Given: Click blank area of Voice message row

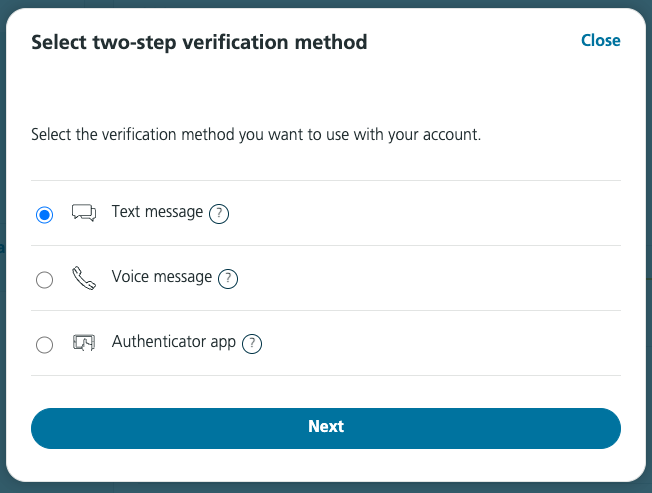Looking at the screenshot, I should (428, 278).
